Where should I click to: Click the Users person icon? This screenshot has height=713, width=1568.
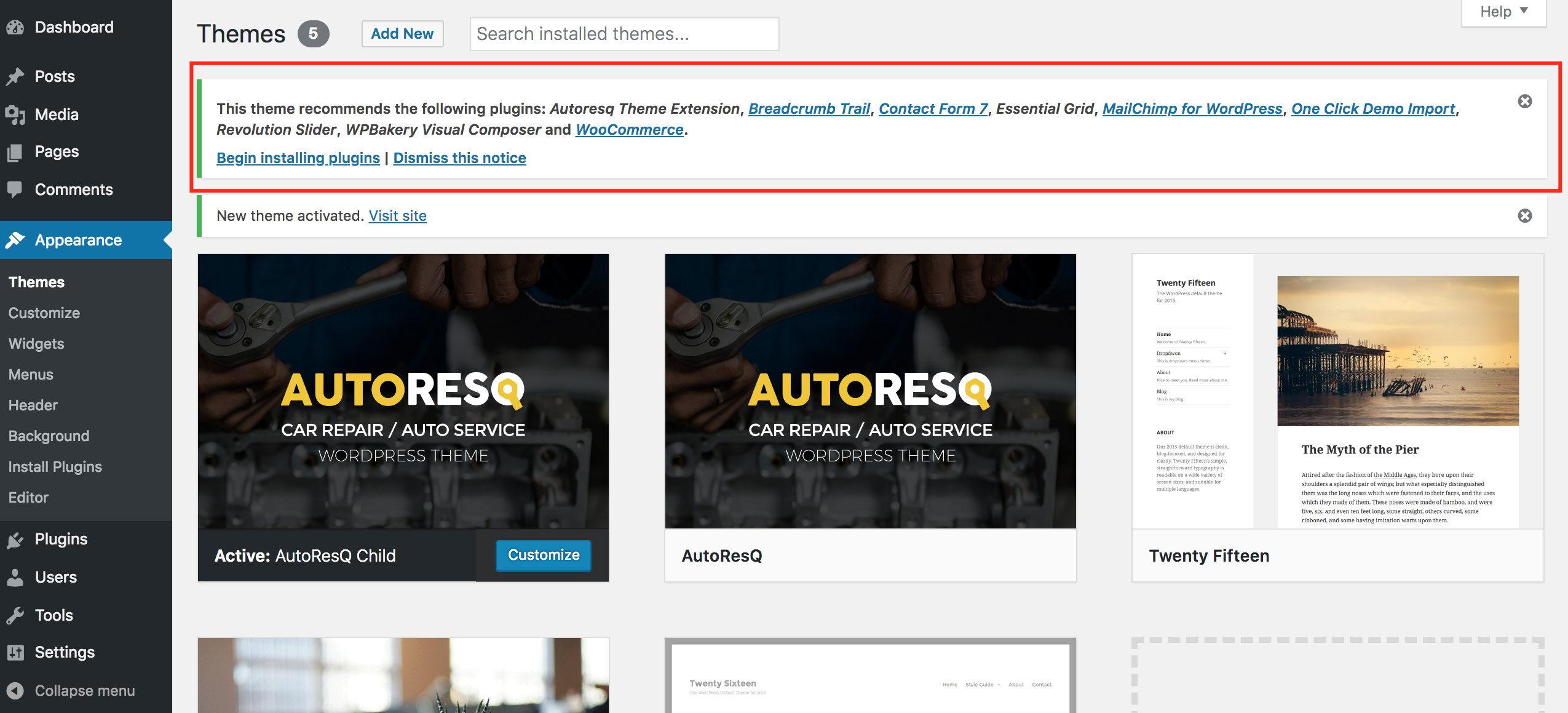pyautogui.click(x=15, y=578)
